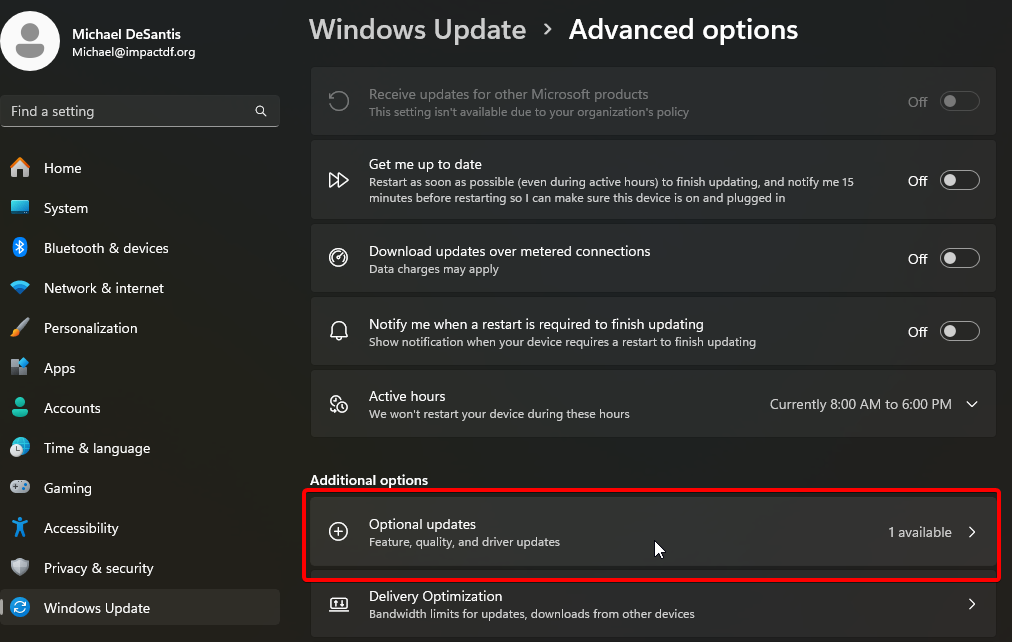Click the Delivery Optimization title
Image resolution: width=1012 pixels, height=642 pixels.
435,596
